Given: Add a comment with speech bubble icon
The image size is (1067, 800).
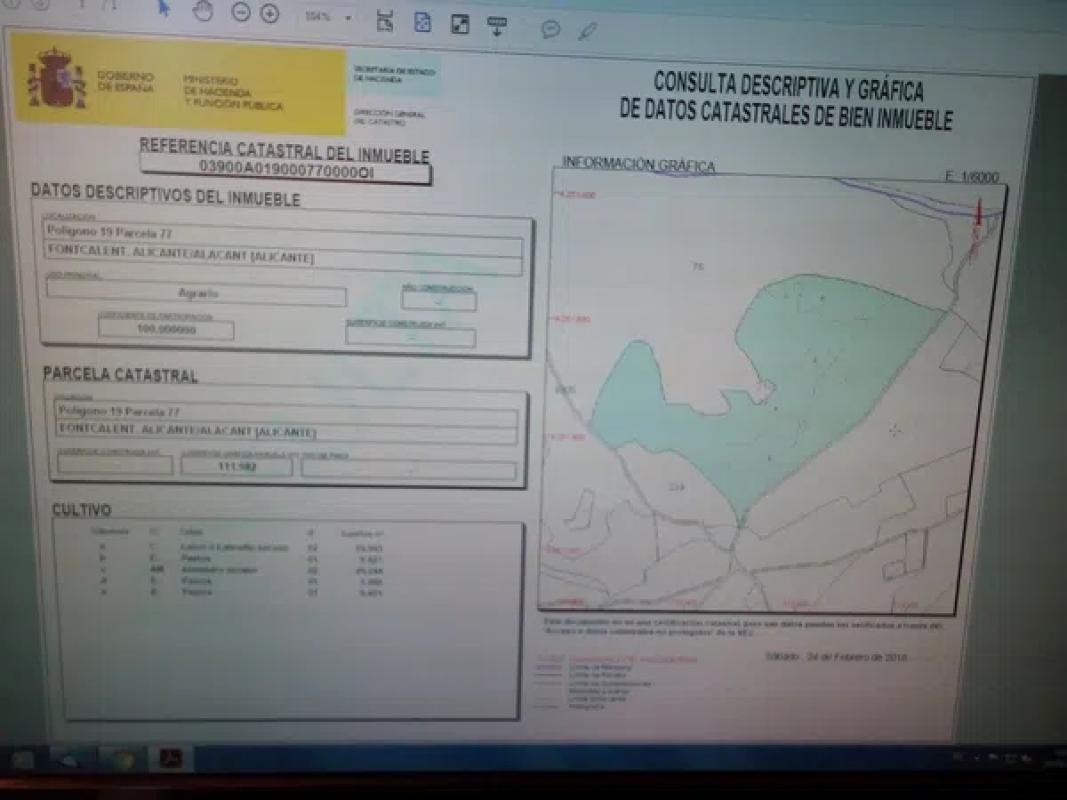Looking at the screenshot, I should coord(550,29).
